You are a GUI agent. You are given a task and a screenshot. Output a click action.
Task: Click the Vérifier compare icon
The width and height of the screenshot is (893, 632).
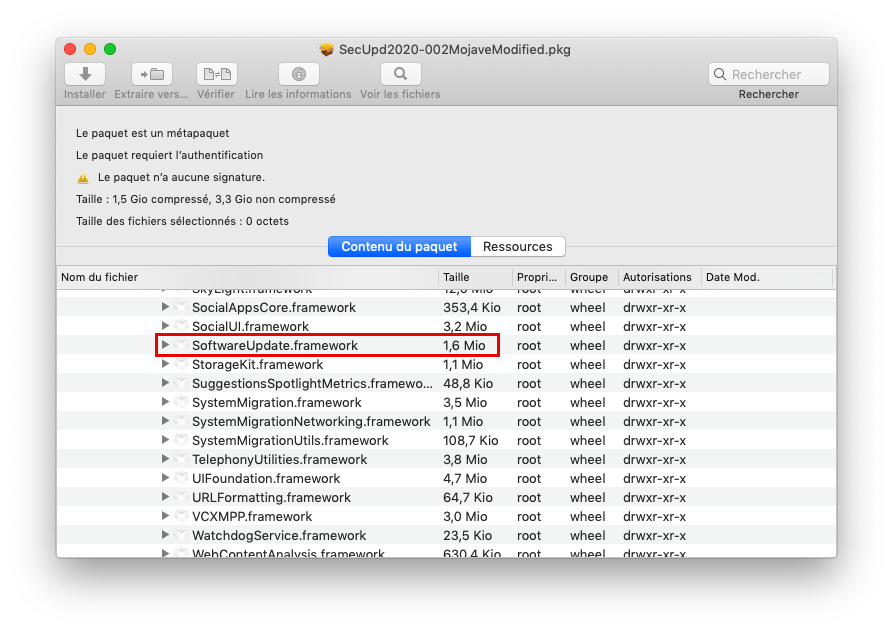pyautogui.click(x=217, y=74)
